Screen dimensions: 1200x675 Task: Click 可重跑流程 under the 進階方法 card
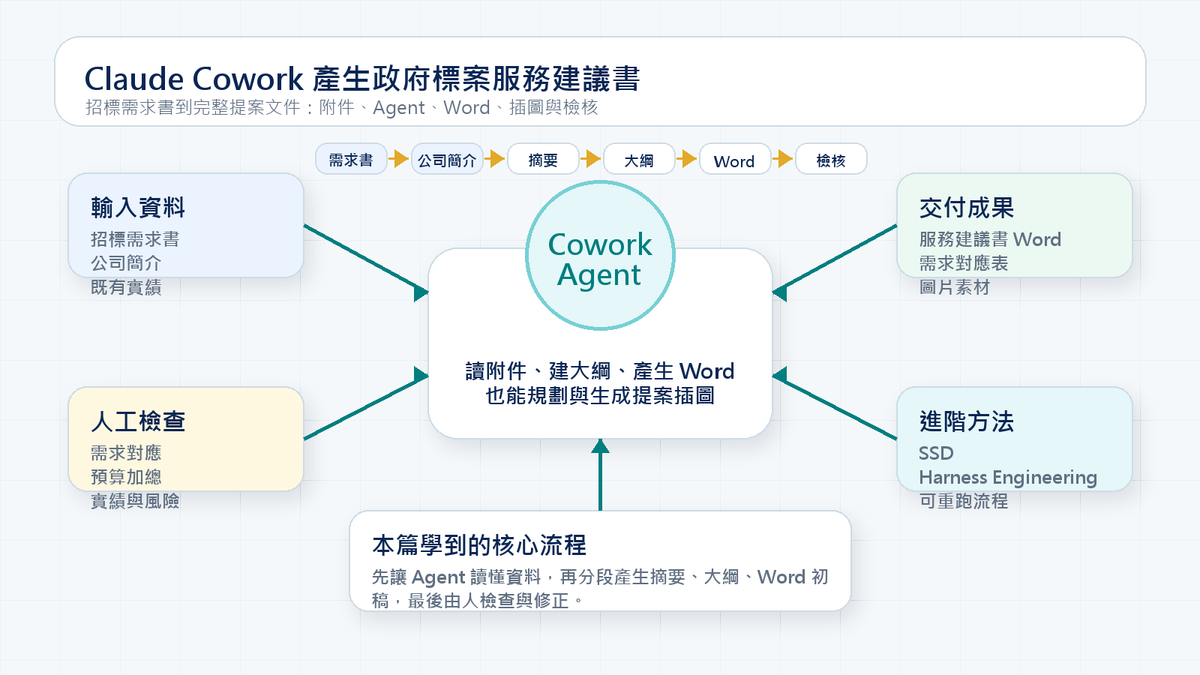(964, 502)
